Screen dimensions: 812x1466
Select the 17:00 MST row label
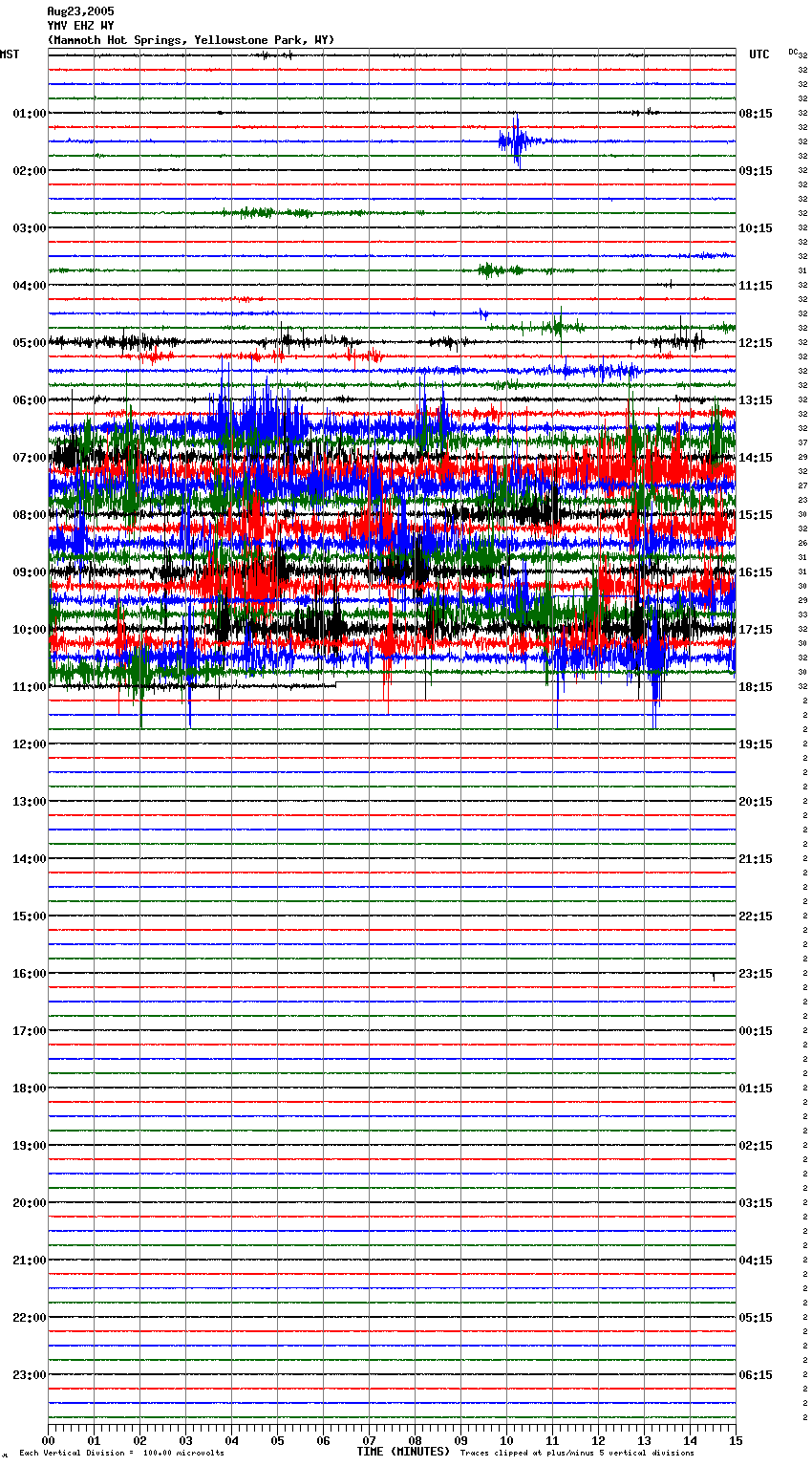tap(30, 1031)
